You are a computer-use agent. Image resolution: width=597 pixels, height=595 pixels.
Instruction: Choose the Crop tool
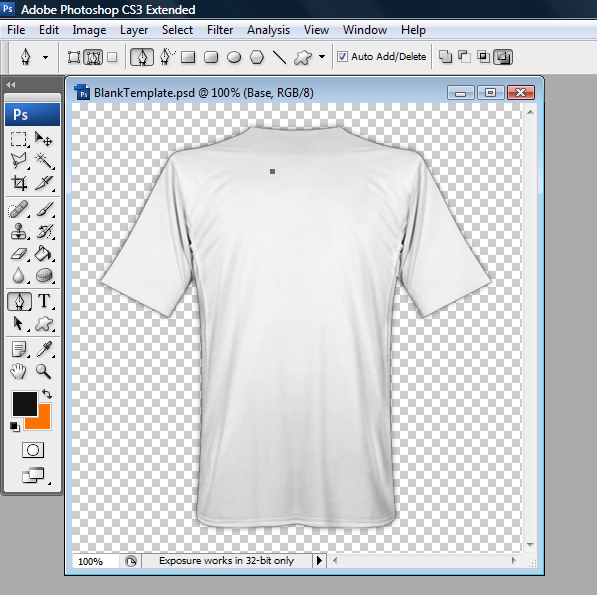(19, 183)
